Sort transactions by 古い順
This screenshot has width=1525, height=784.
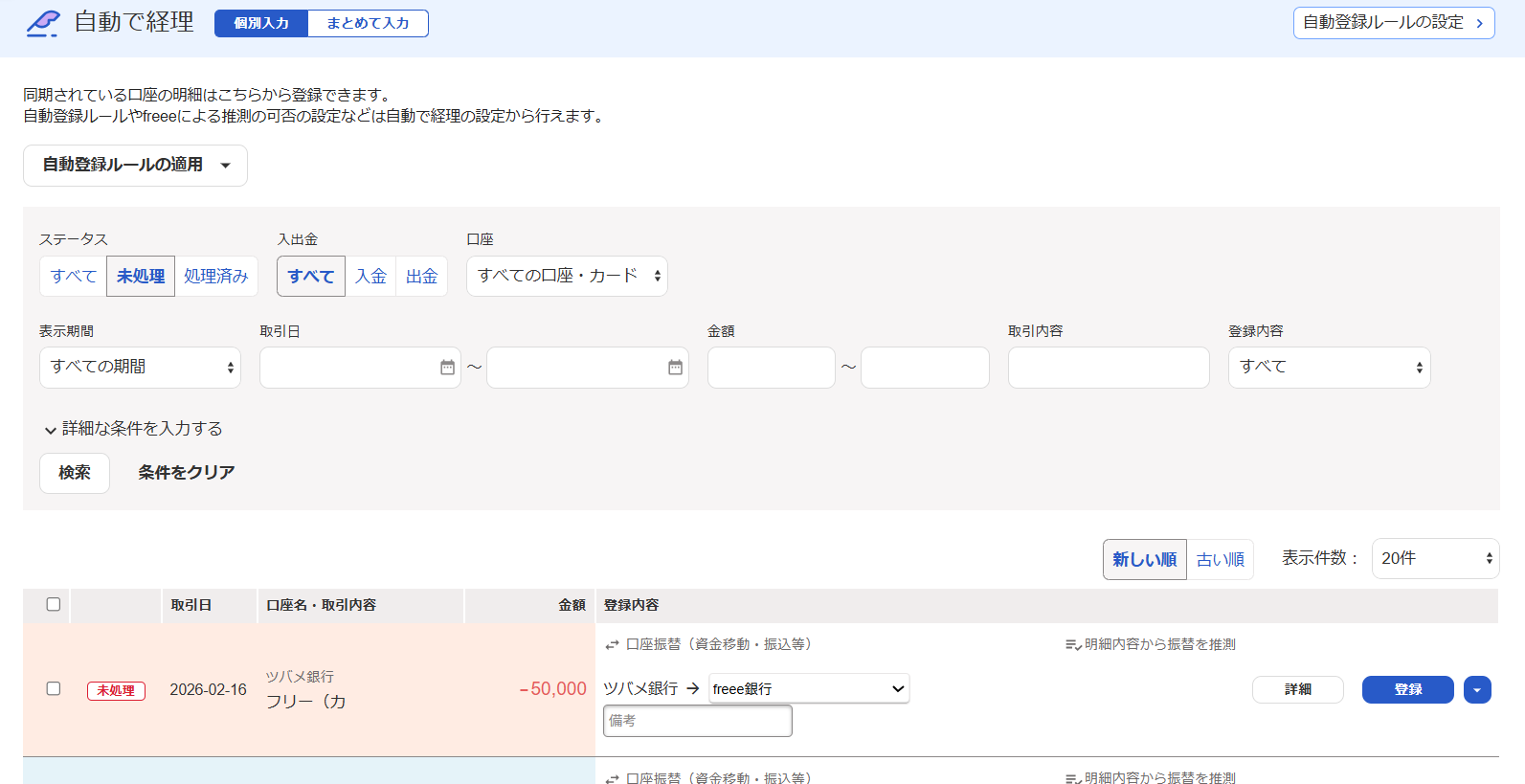[1221, 559]
